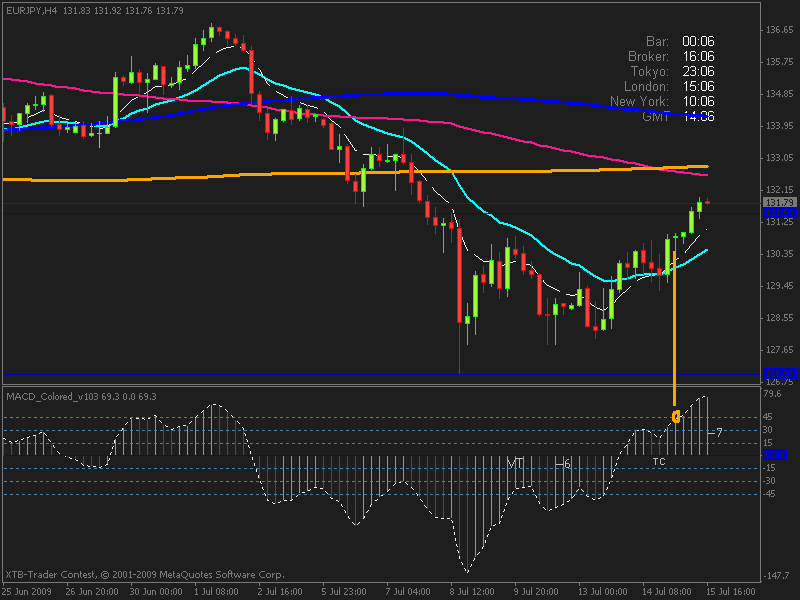Click the 132.15 price axis label
Image resolution: width=800 pixels, height=600 pixels.
(779, 190)
